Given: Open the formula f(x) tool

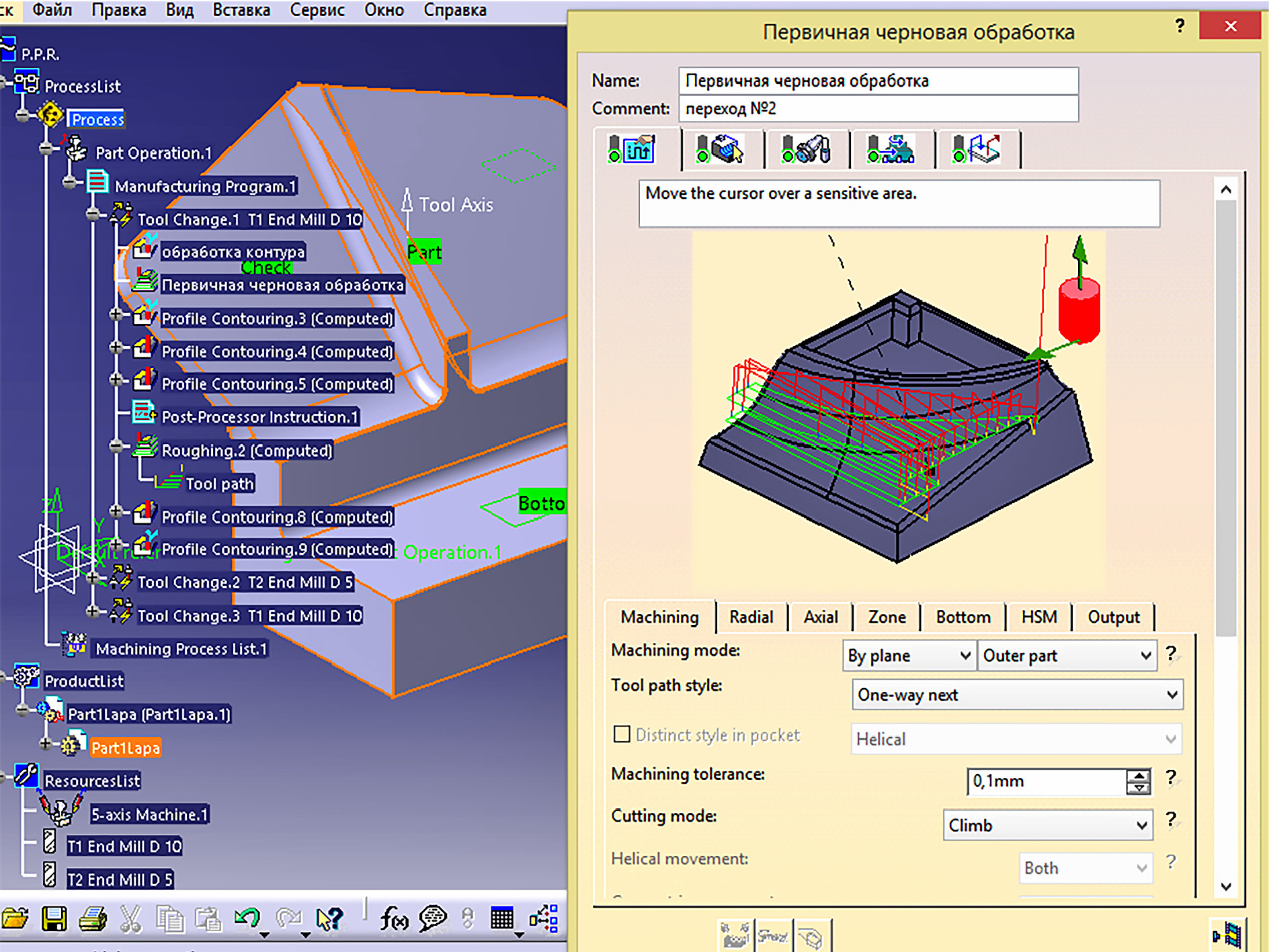Looking at the screenshot, I should click(x=394, y=918).
